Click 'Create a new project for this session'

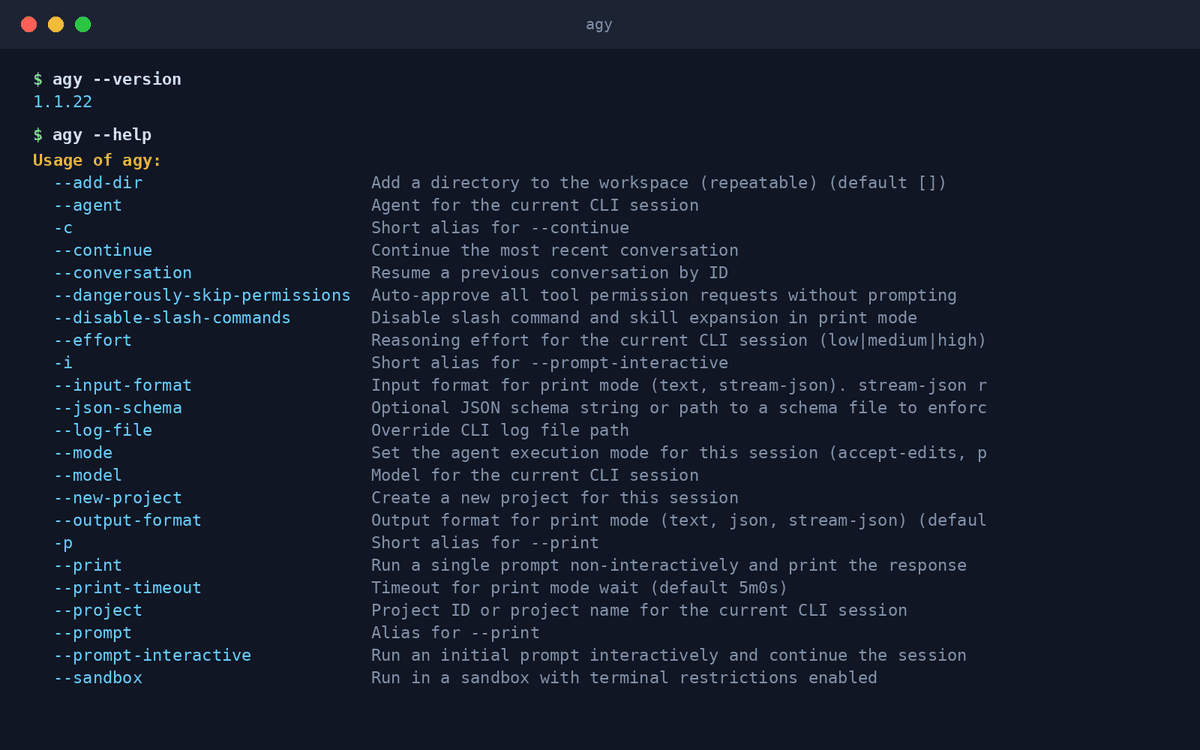click(x=555, y=498)
